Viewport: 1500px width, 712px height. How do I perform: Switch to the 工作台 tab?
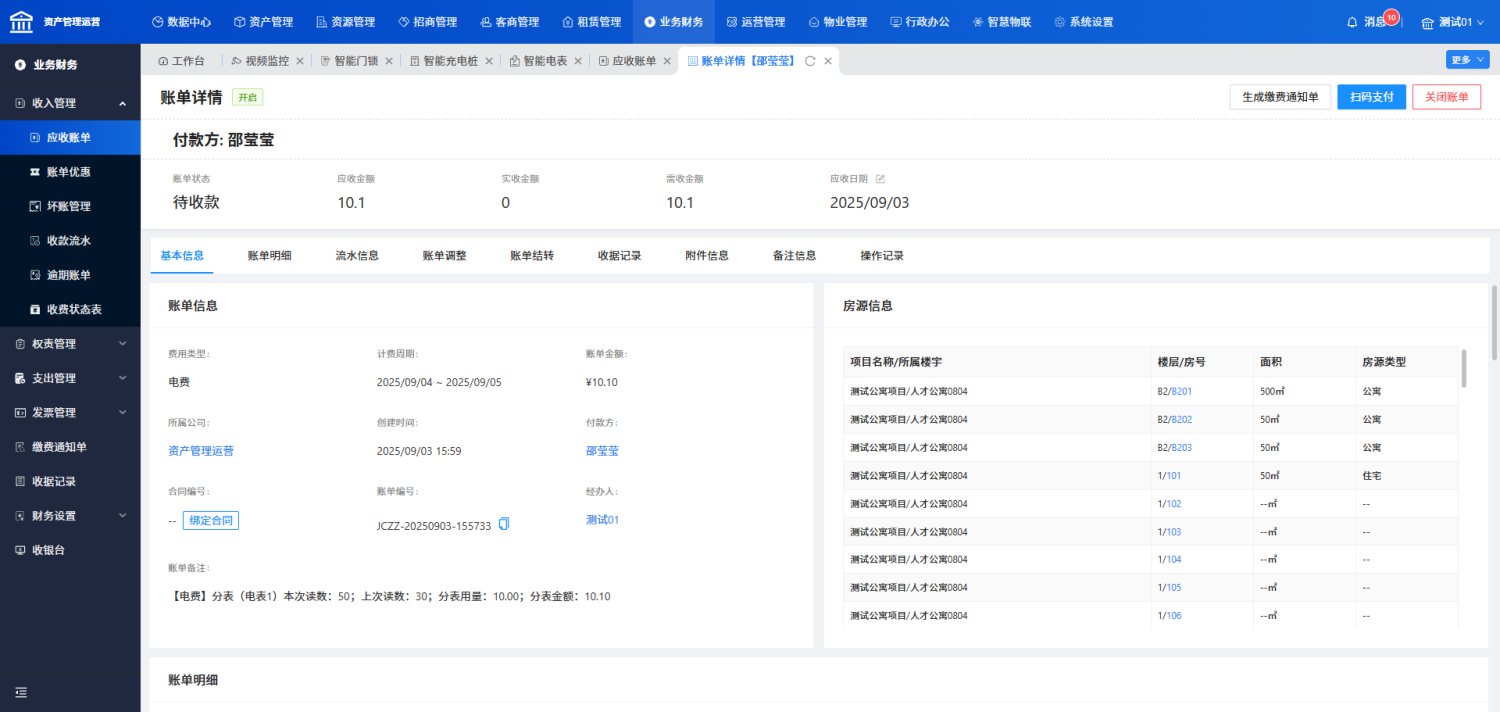181,61
